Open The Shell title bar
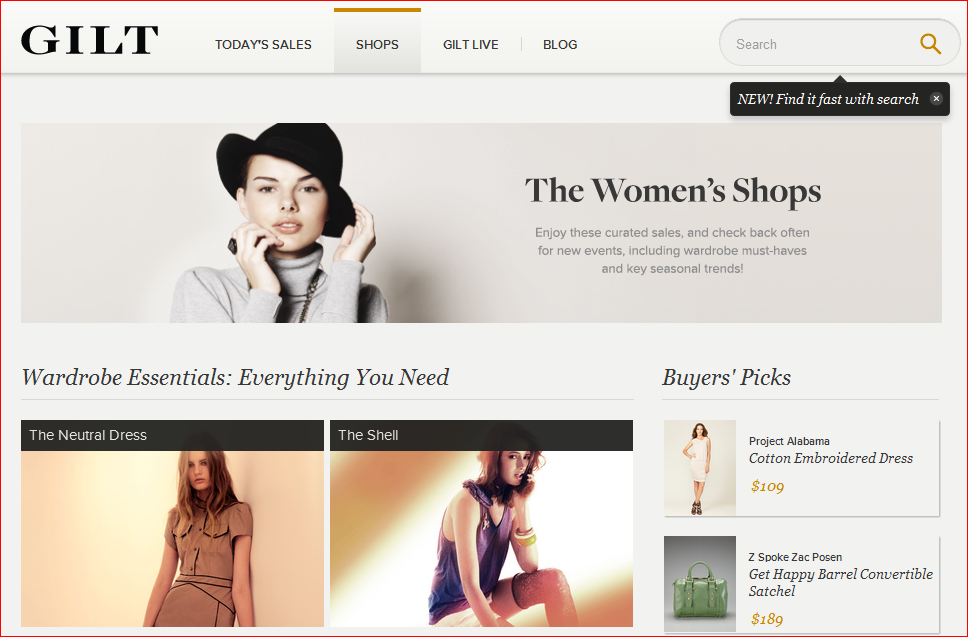Viewport: 968px width, 637px height. (x=481, y=435)
